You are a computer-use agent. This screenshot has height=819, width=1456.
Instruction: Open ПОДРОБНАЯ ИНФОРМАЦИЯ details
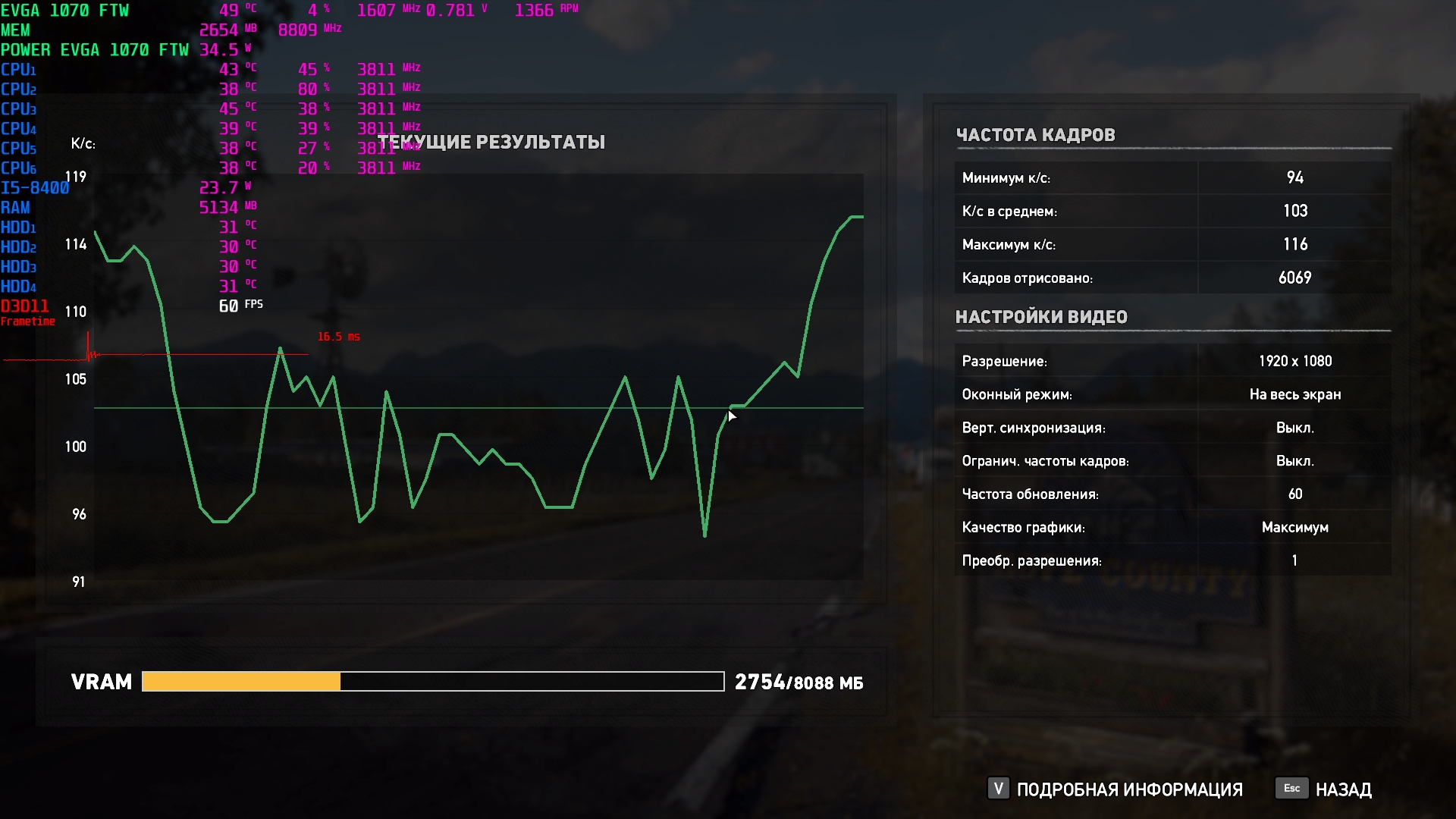[x=1129, y=789]
